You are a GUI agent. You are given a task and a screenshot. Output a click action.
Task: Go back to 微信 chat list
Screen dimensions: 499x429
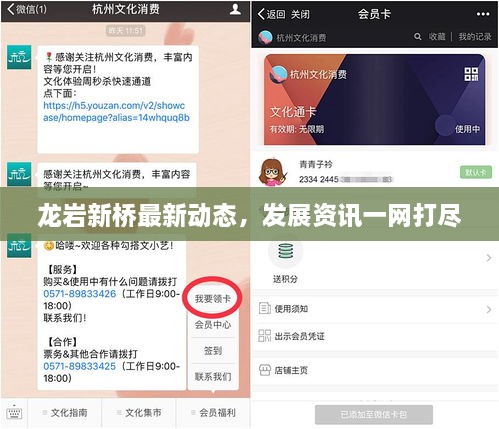pyautogui.click(x=27, y=9)
